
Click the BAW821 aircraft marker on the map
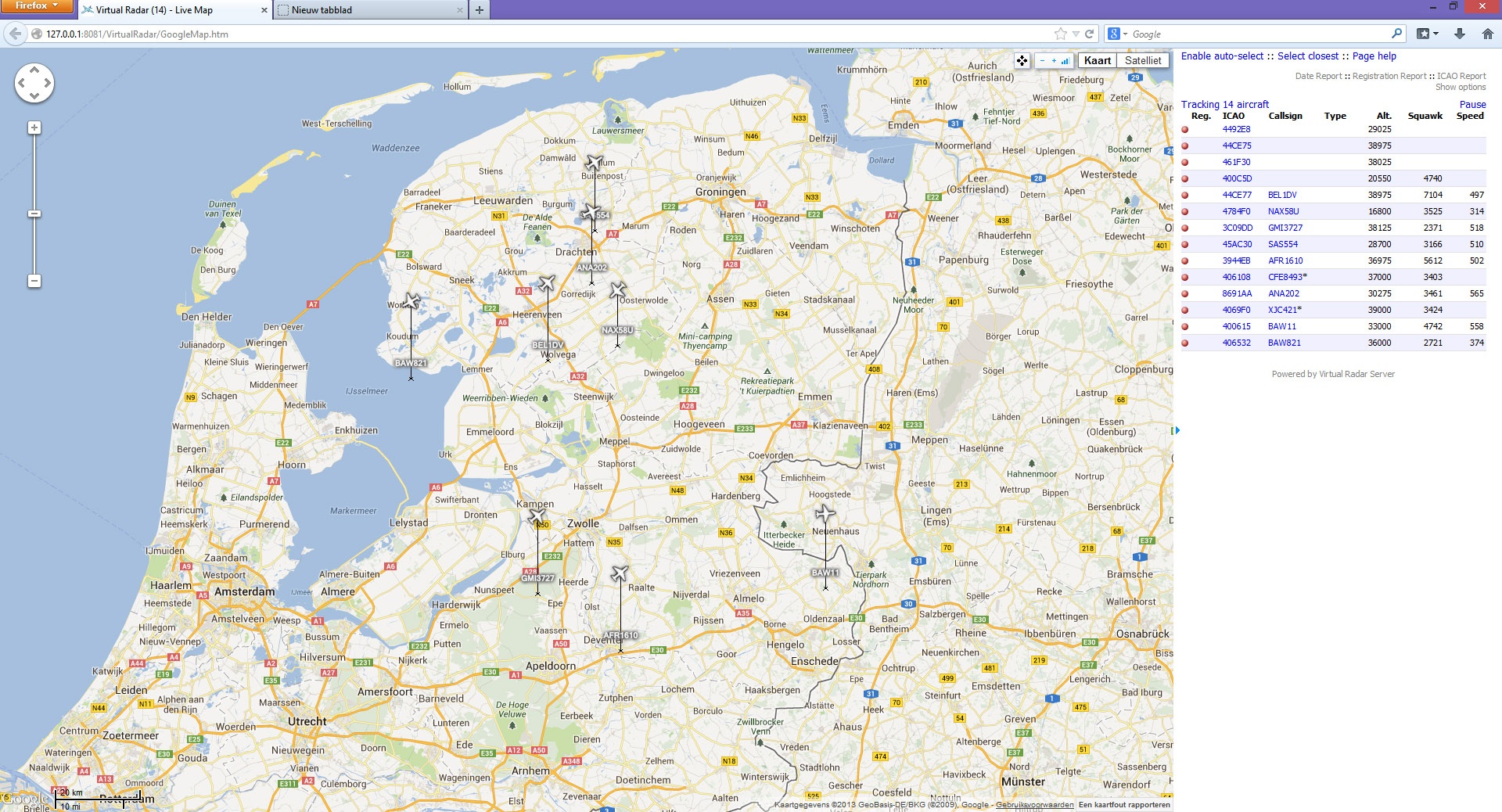411,301
